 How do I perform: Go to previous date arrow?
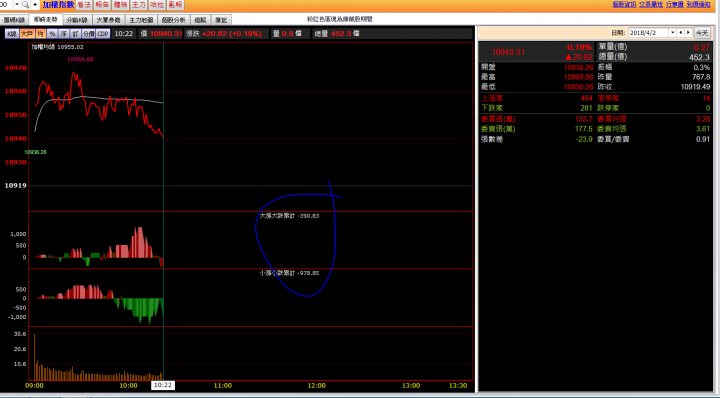pyautogui.click(x=681, y=33)
